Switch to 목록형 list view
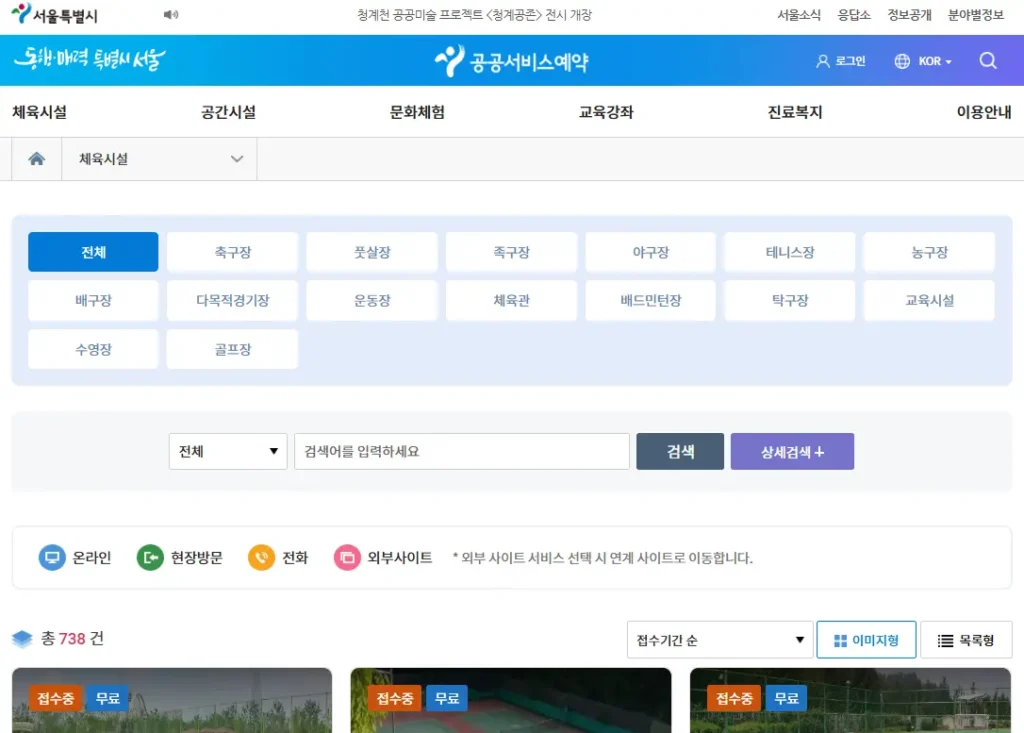The width and height of the screenshot is (1024, 733). 966,640
